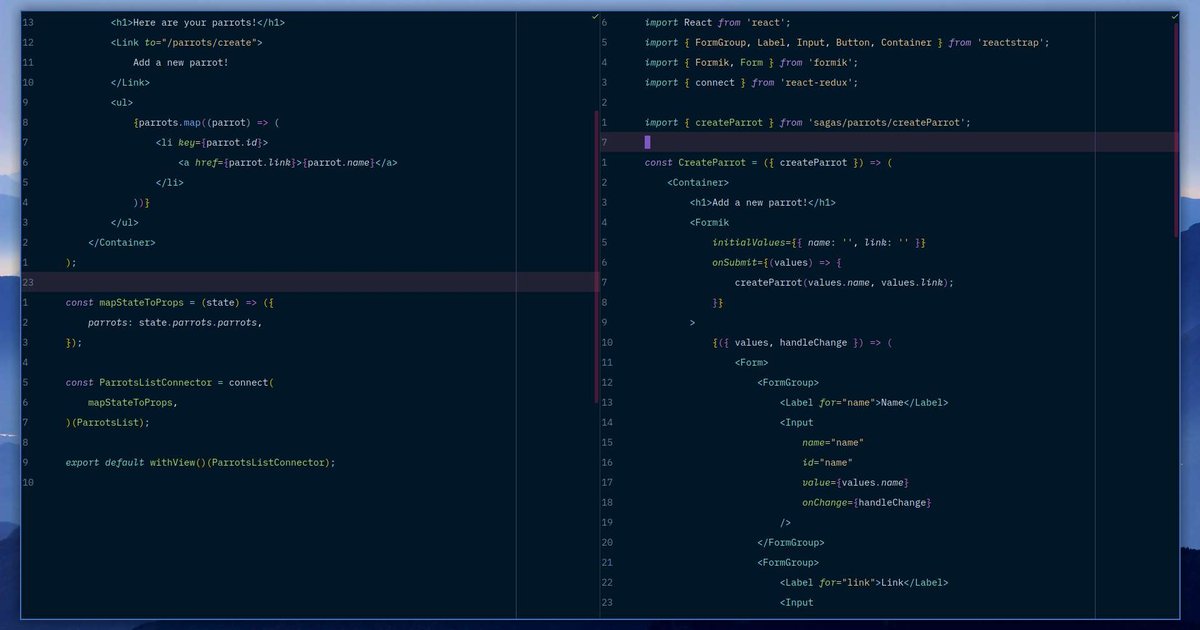Click <Label for="name">Name</Label> line
The height and width of the screenshot is (630, 1200).
click(864, 402)
